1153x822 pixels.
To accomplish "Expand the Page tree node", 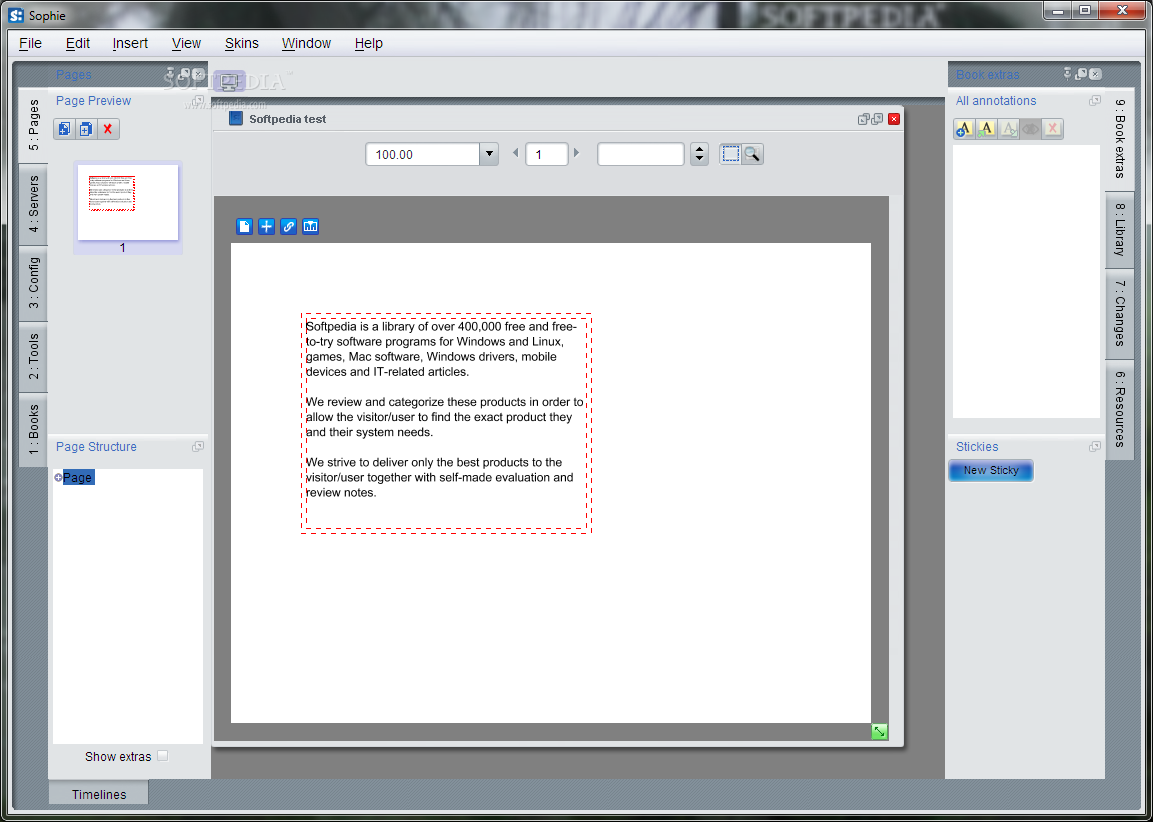I will click(58, 477).
